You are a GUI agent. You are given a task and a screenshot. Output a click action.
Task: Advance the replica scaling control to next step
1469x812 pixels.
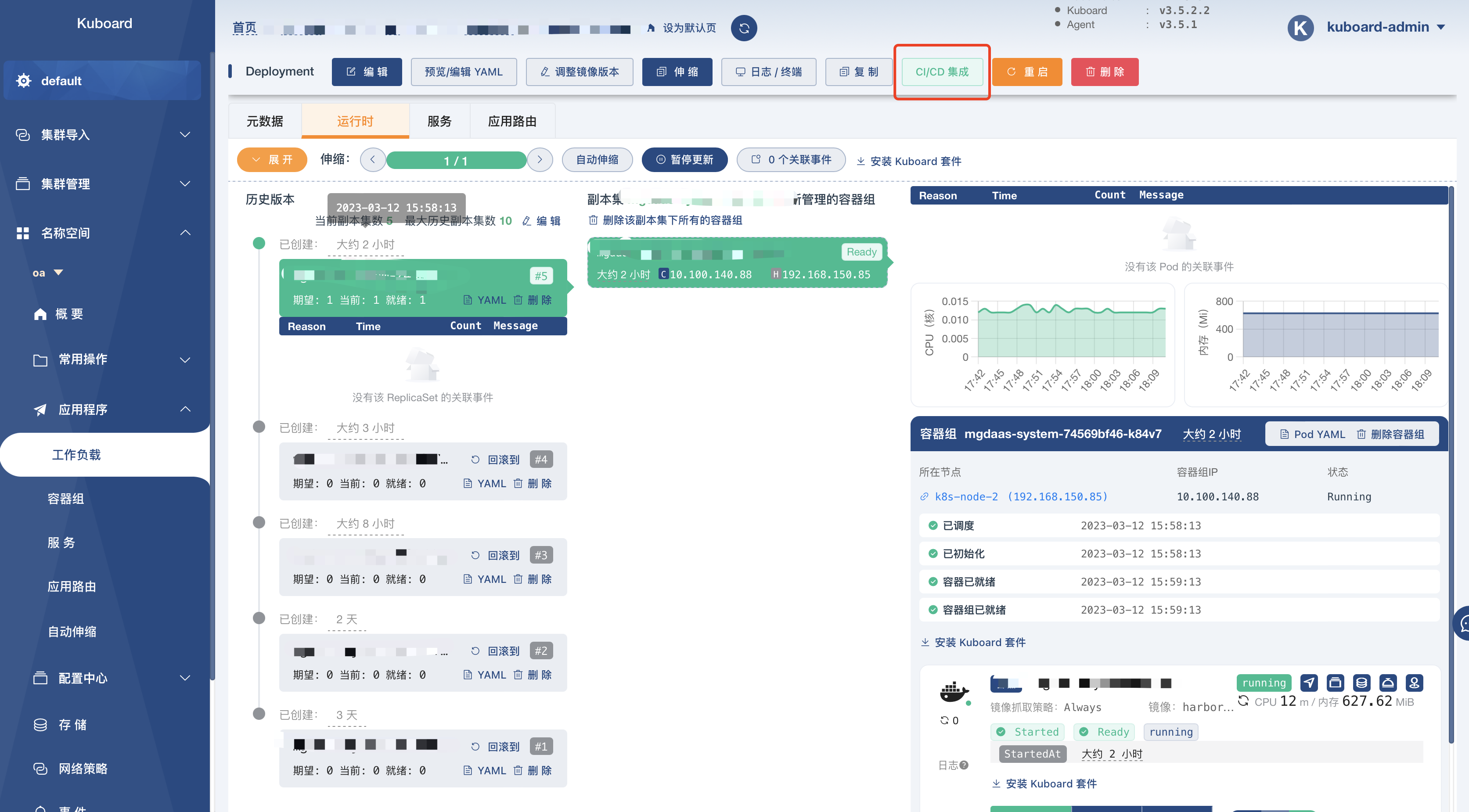tap(540, 160)
